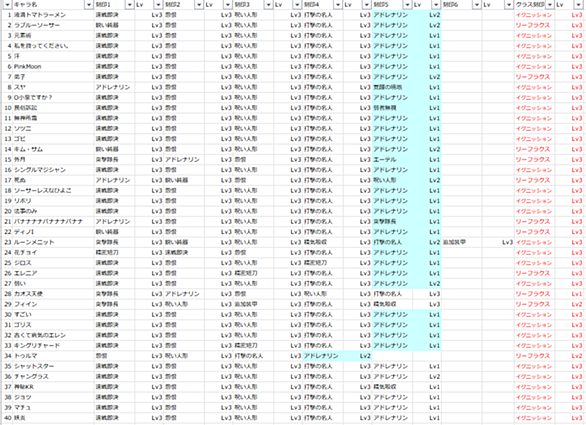Select the name cell シングルマジシャン
Screen dimensions: 586x425
pos(53,170)
